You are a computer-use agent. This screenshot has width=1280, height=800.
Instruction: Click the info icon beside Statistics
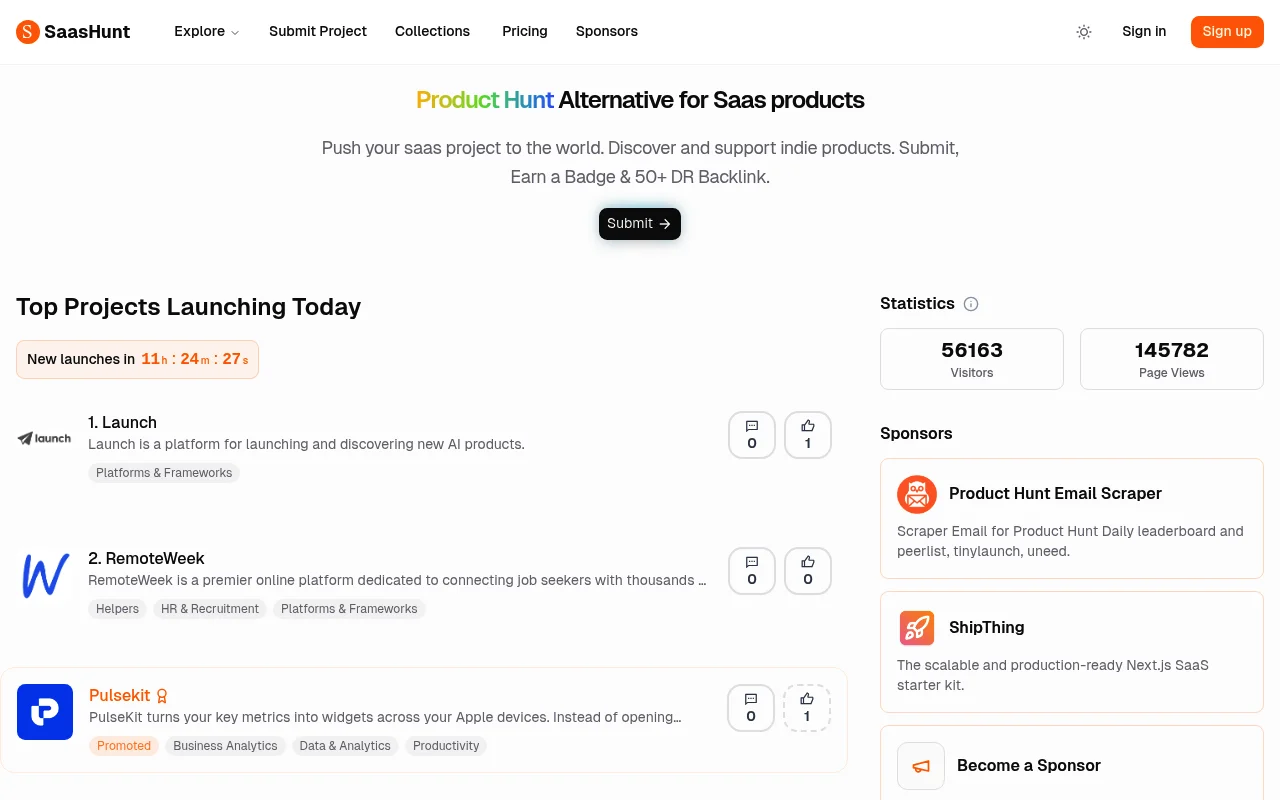pyautogui.click(x=971, y=304)
